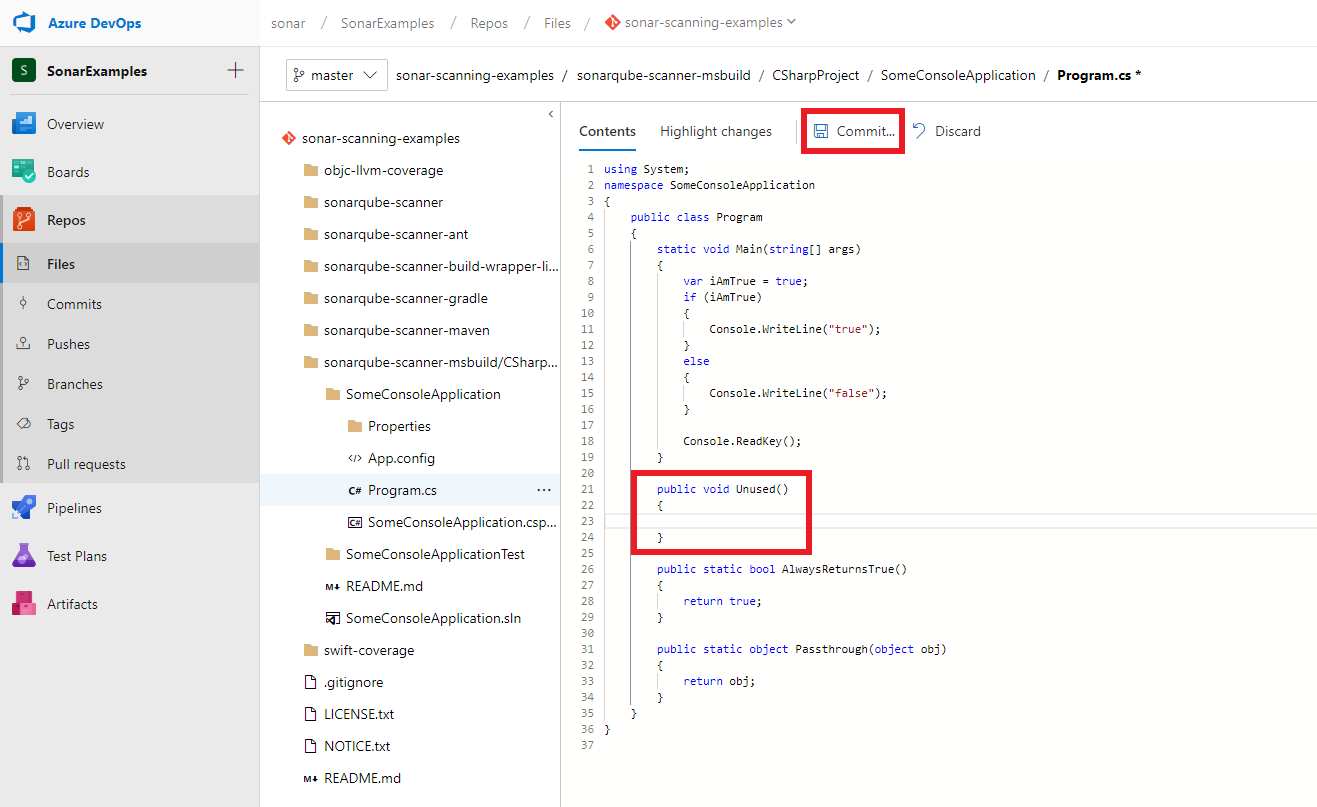Image resolution: width=1317 pixels, height=807 pixels.
Task: Click the Discard button
Action: coord(946,131)
